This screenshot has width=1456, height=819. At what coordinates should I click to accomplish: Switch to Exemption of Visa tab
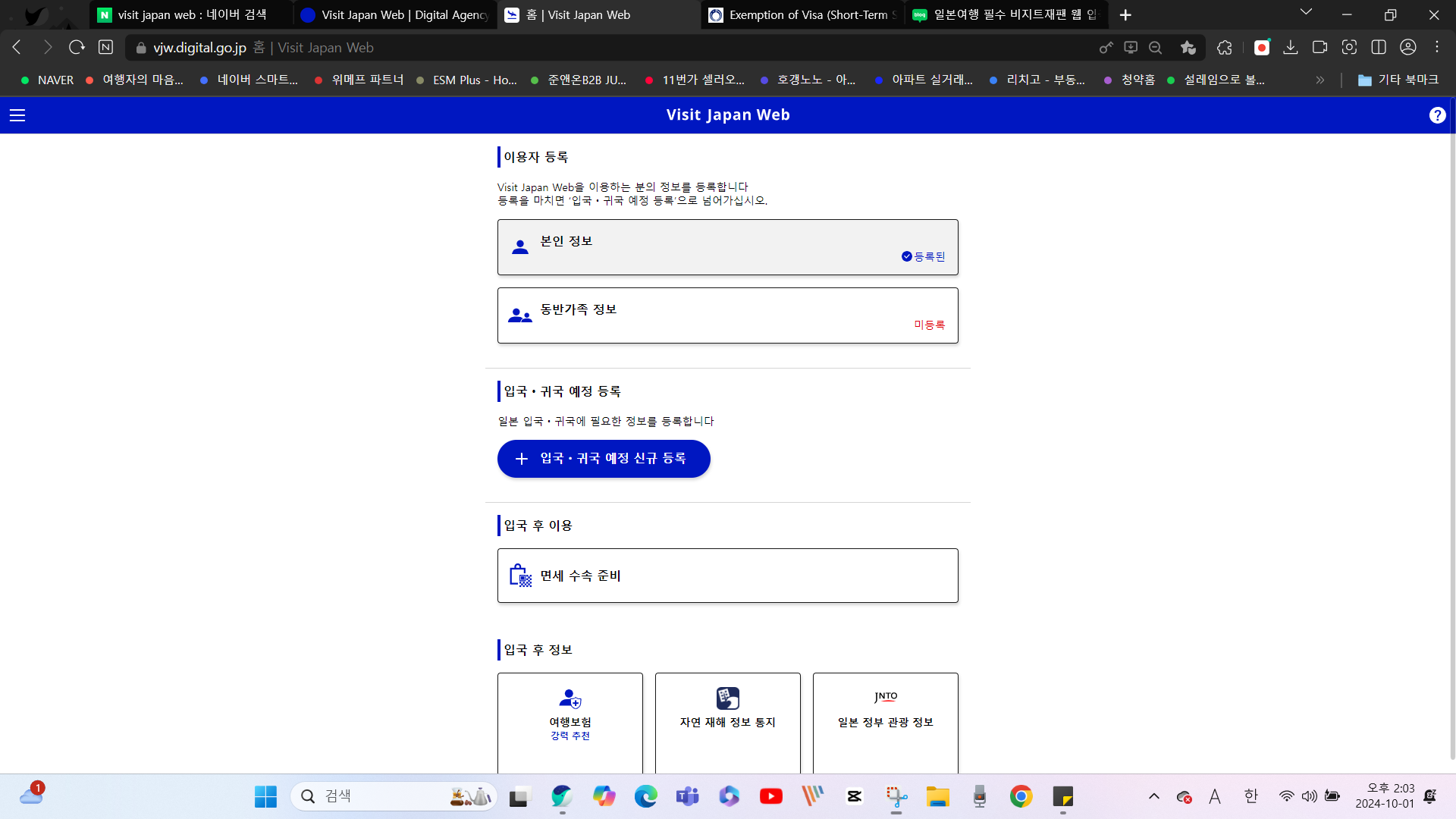802,15
